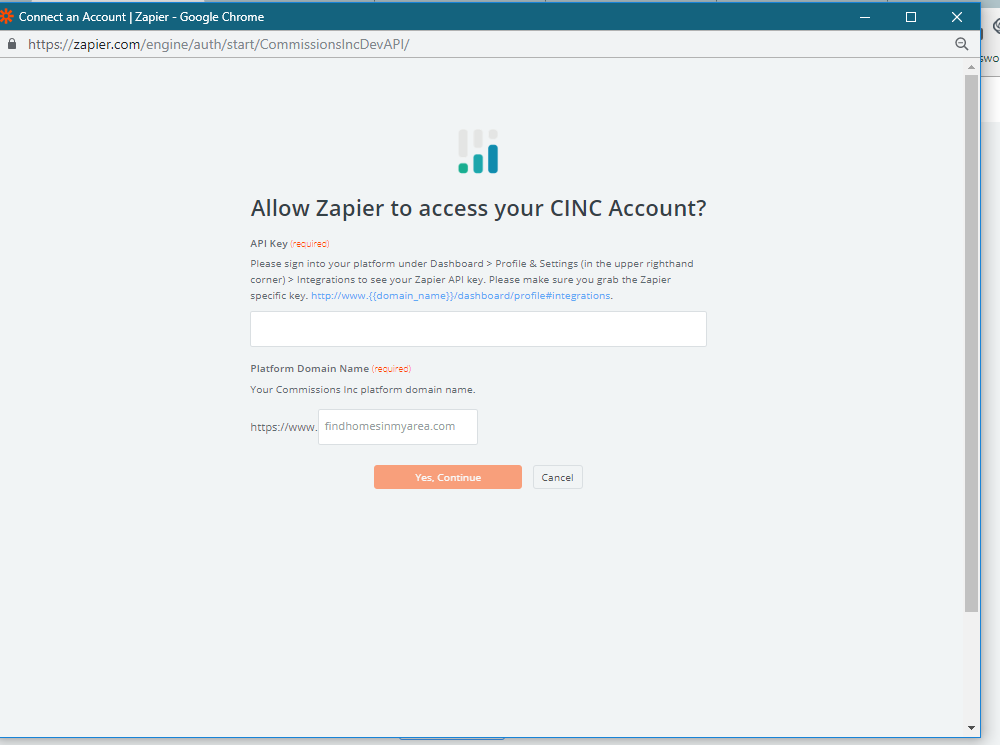Click the scrollbar up arrow
The height and width of the screenshot is (745, 1000).
pos(971,67)
